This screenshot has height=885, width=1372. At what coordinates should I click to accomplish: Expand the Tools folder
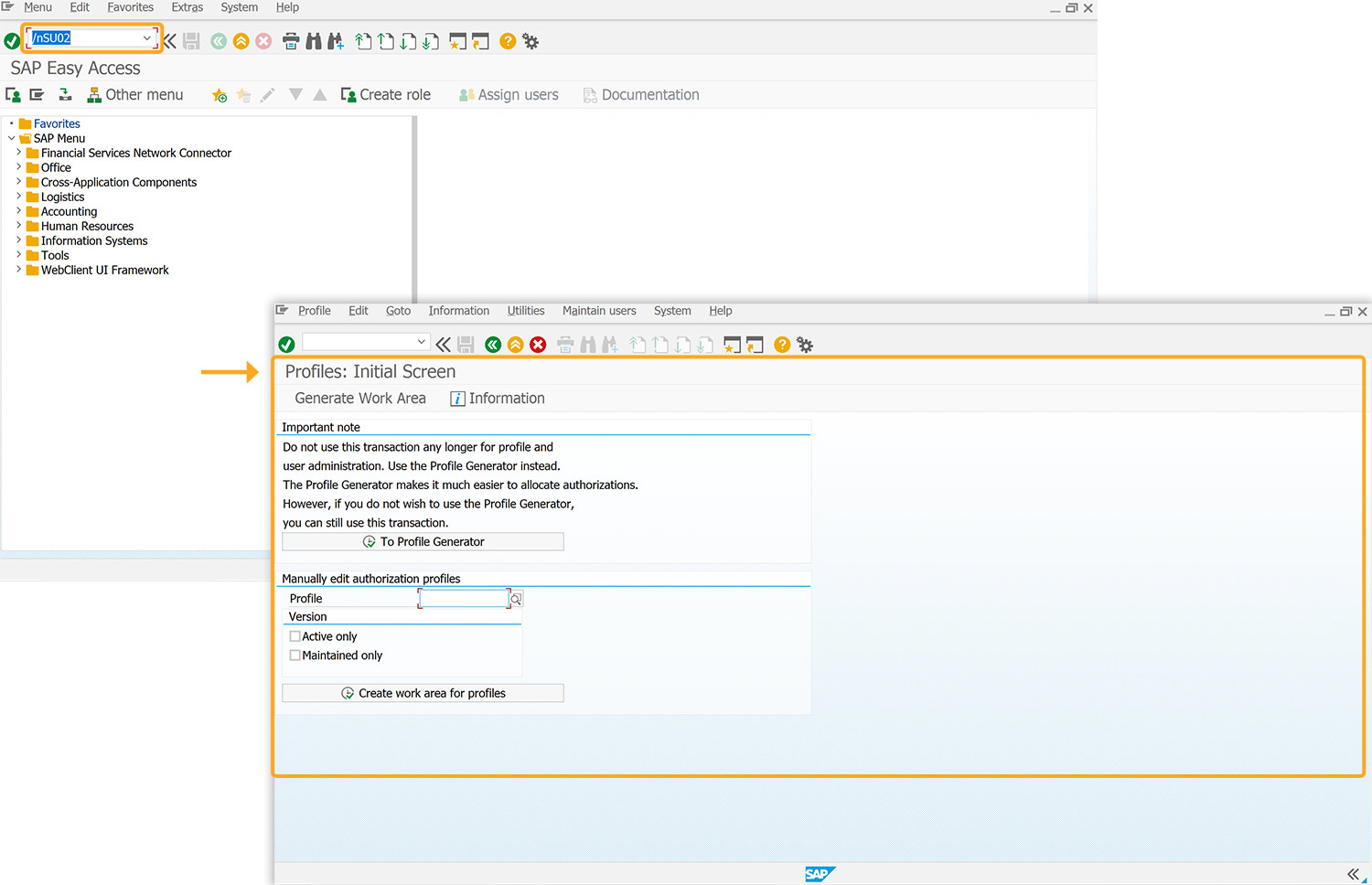(x=18, y=255)
